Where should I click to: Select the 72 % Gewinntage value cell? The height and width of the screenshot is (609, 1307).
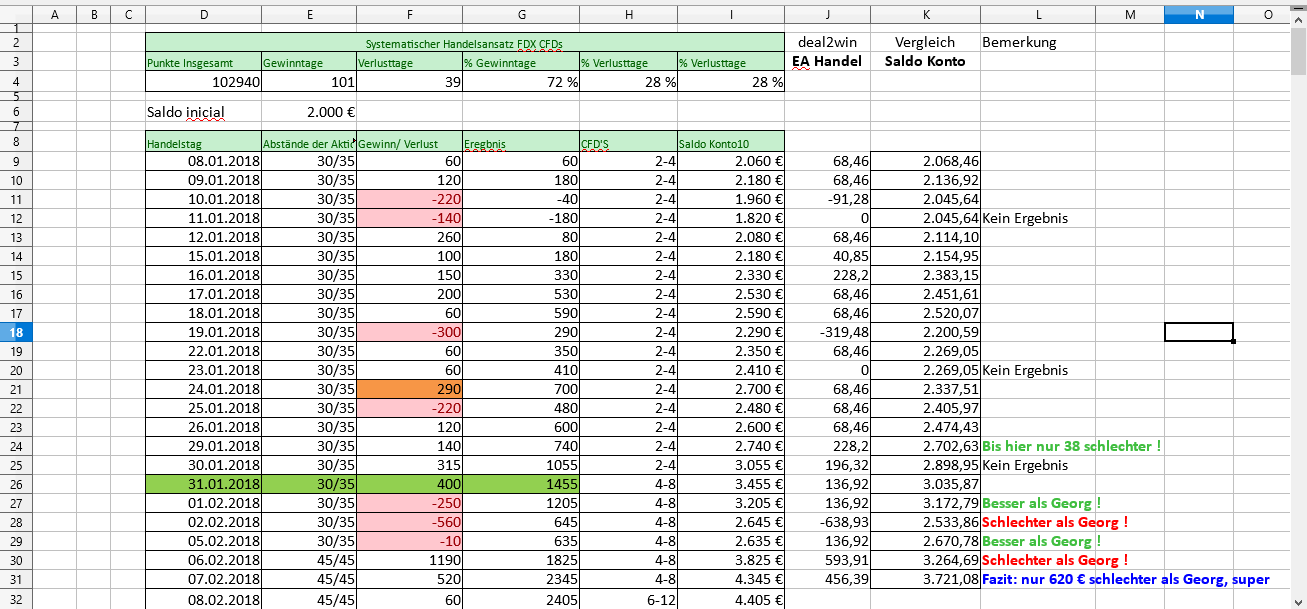pos(520,82)
